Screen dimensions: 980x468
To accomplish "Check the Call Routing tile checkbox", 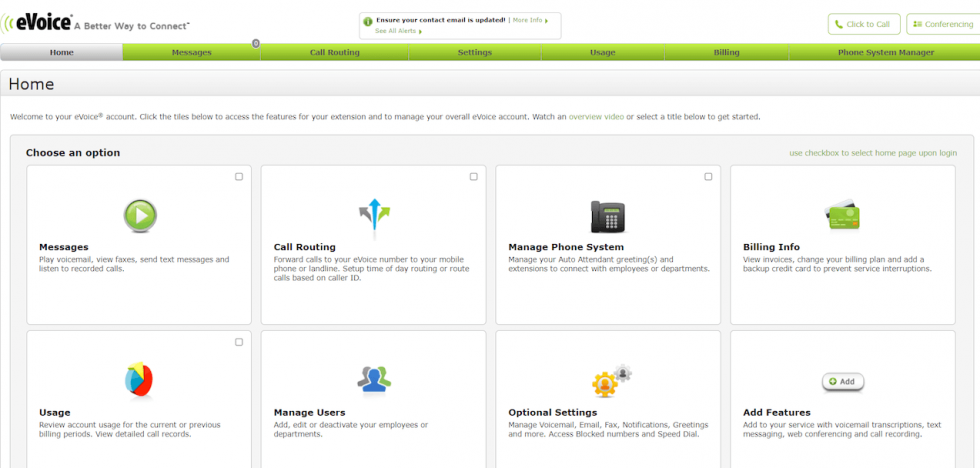I will tap(474, 177).
